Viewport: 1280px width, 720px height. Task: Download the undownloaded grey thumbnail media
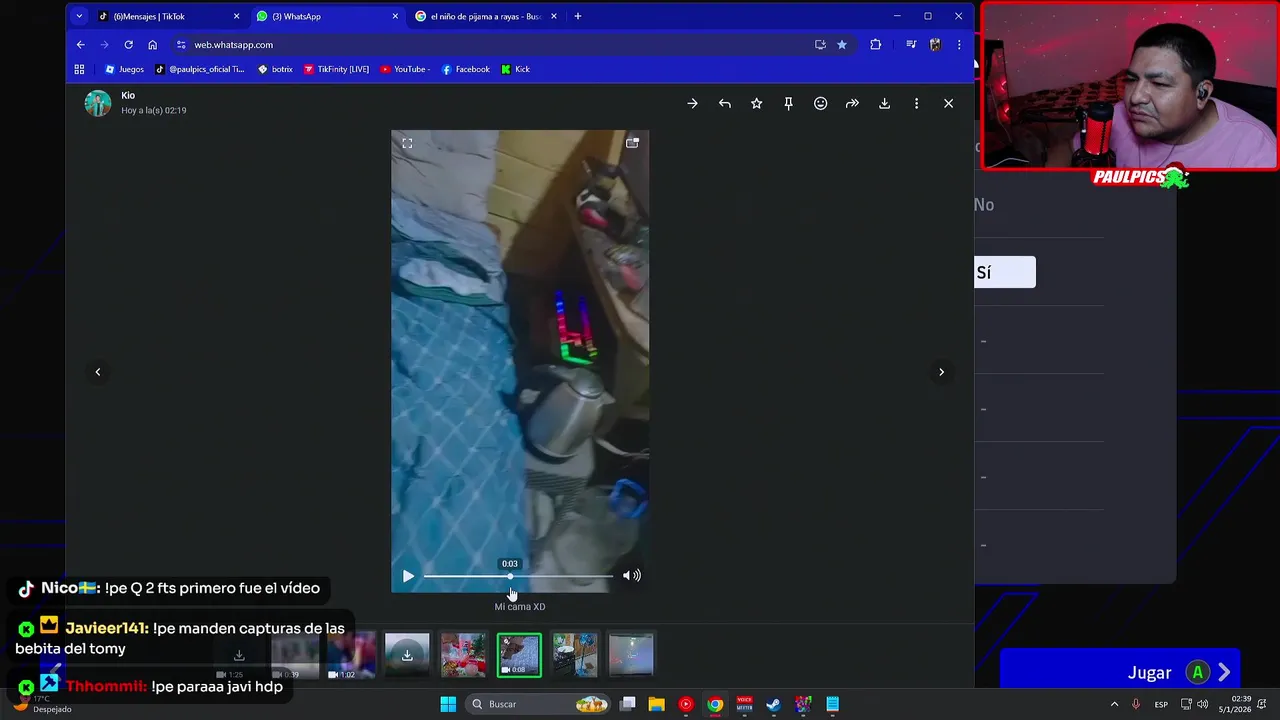tap(407, 656)
